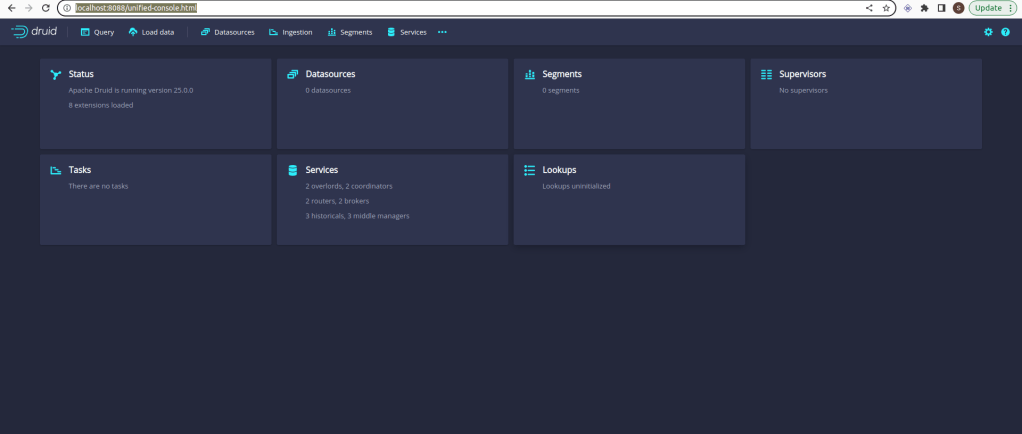
Task: Open the help question mark menu
Action: (1005, 32)
